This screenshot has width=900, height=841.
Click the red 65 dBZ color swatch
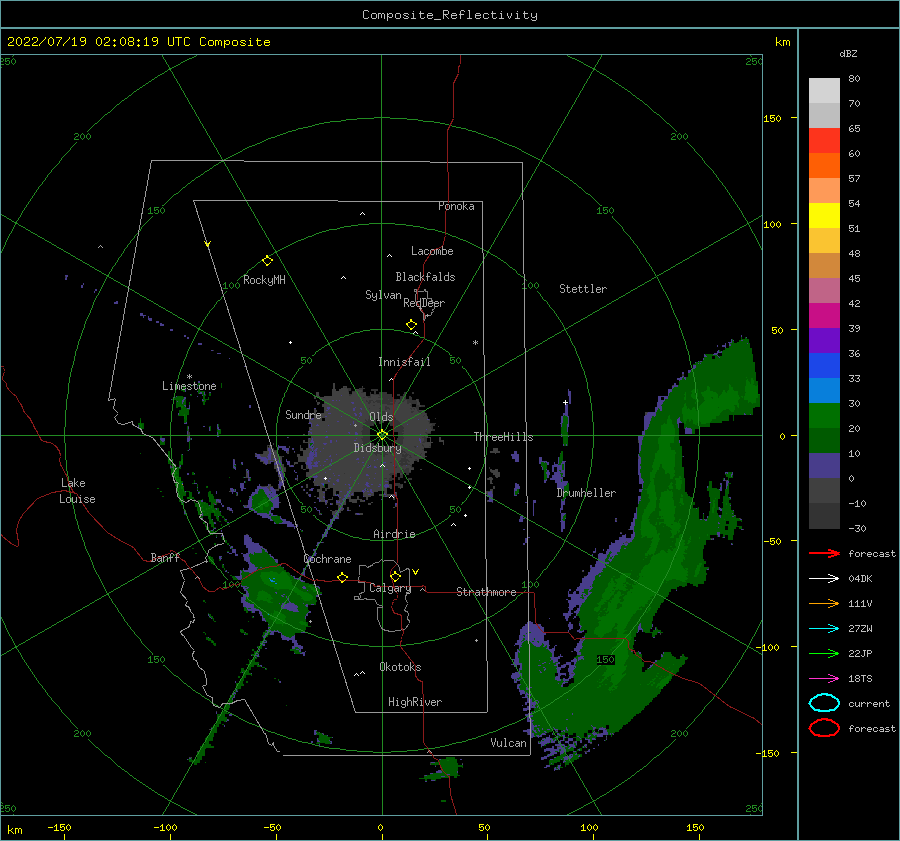pyautogui.click(x=824, y=141)
